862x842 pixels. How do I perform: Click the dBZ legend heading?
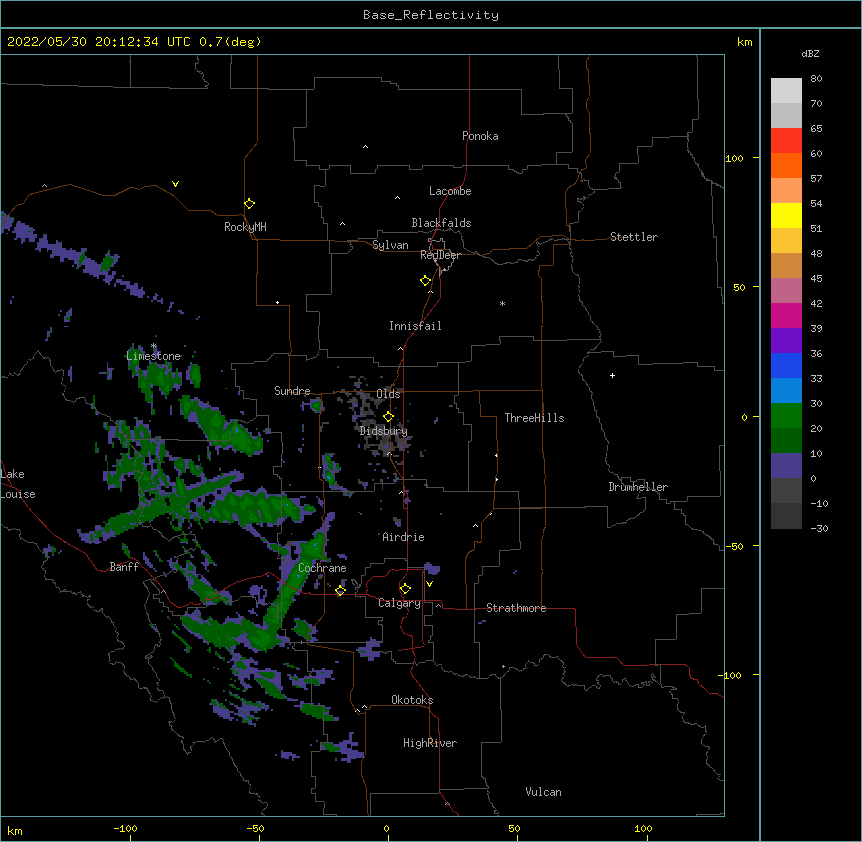pos(810,54)
